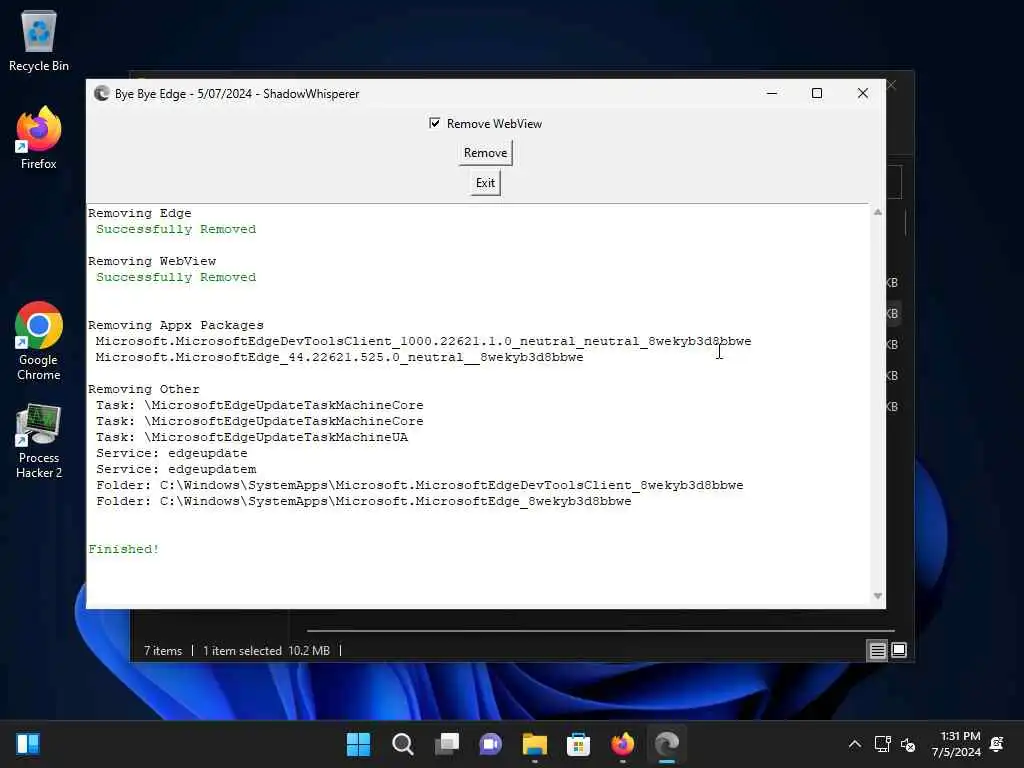1024x768 pixels.
Task: Select the Firefox desktop shortcut
Action: coord(39,138)
